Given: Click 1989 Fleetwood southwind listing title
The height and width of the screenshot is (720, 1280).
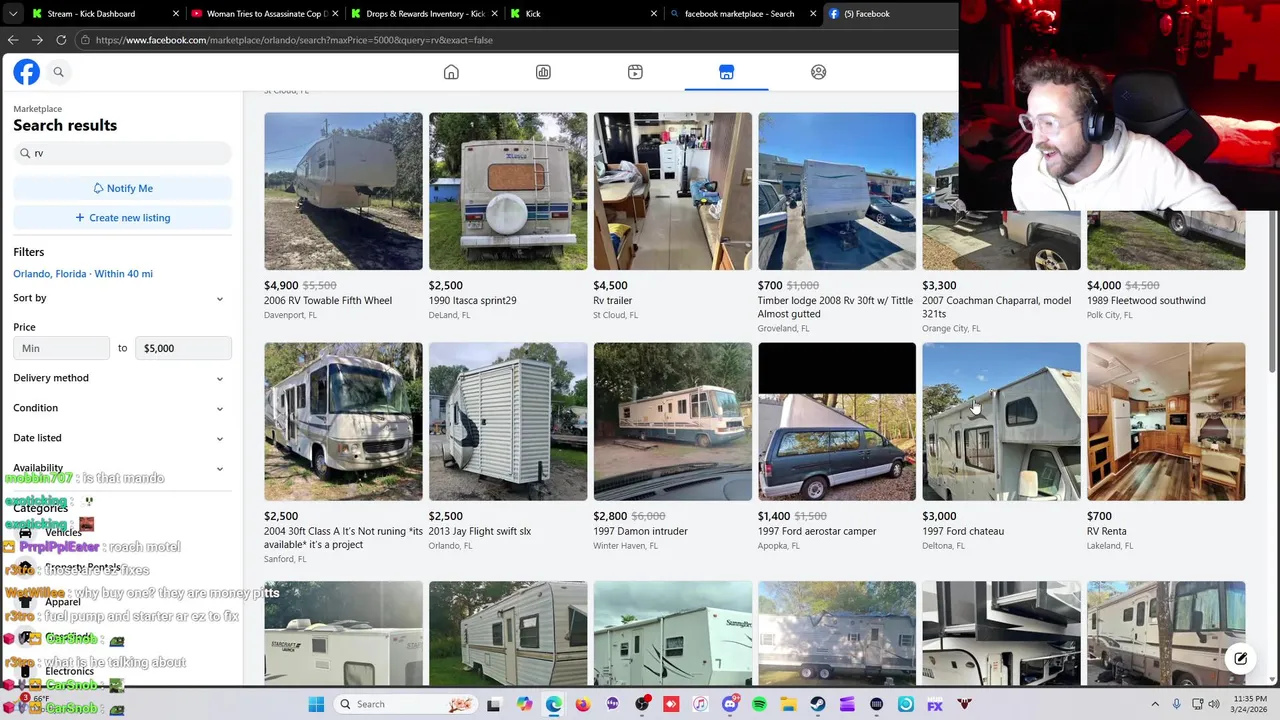Looking at the screenshot, I should (x=1146, y=301).
